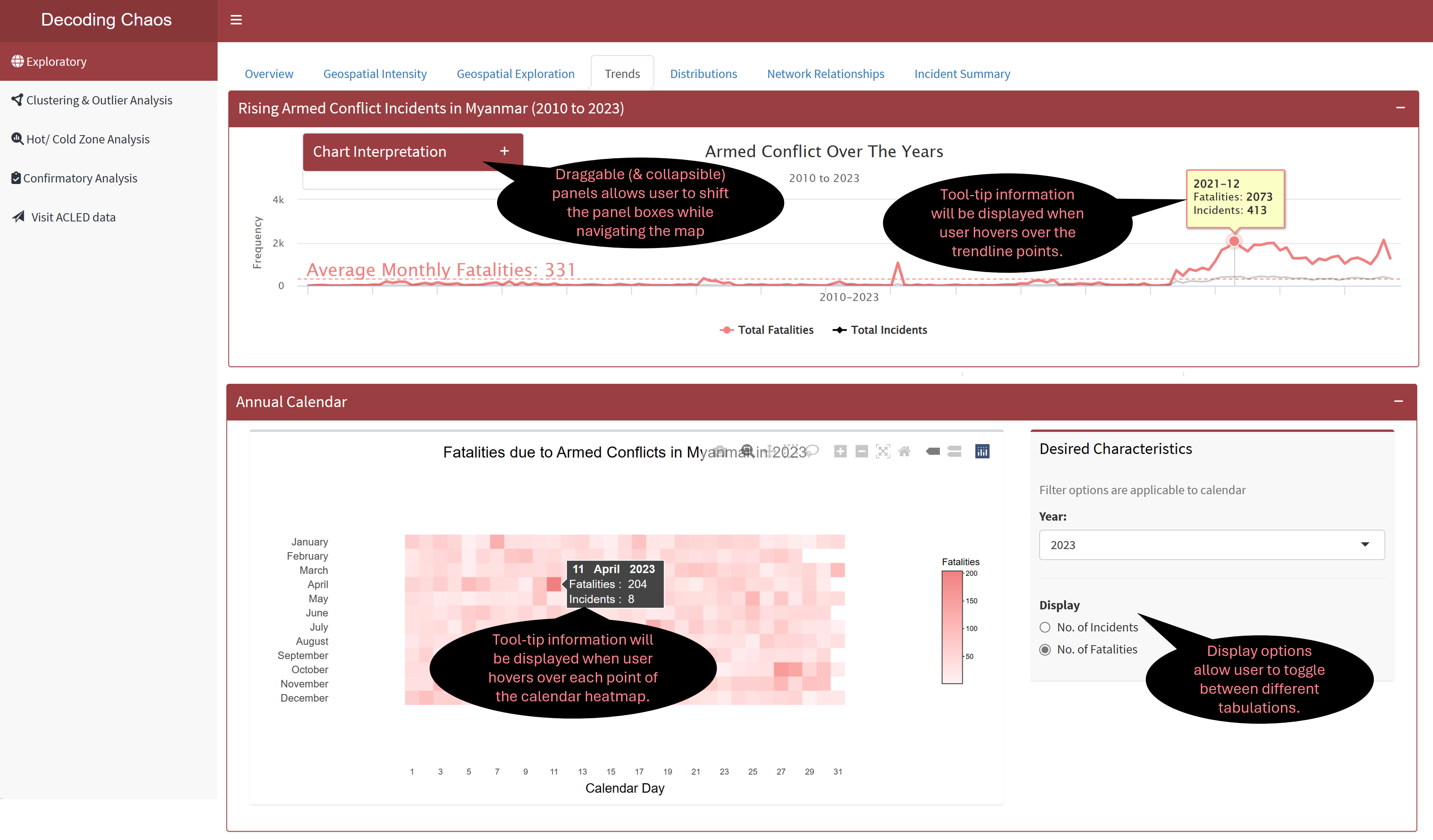Select the No. of Fatalities radio button
Viewport: 1433px width, 840px height.
click(1045, 649)
